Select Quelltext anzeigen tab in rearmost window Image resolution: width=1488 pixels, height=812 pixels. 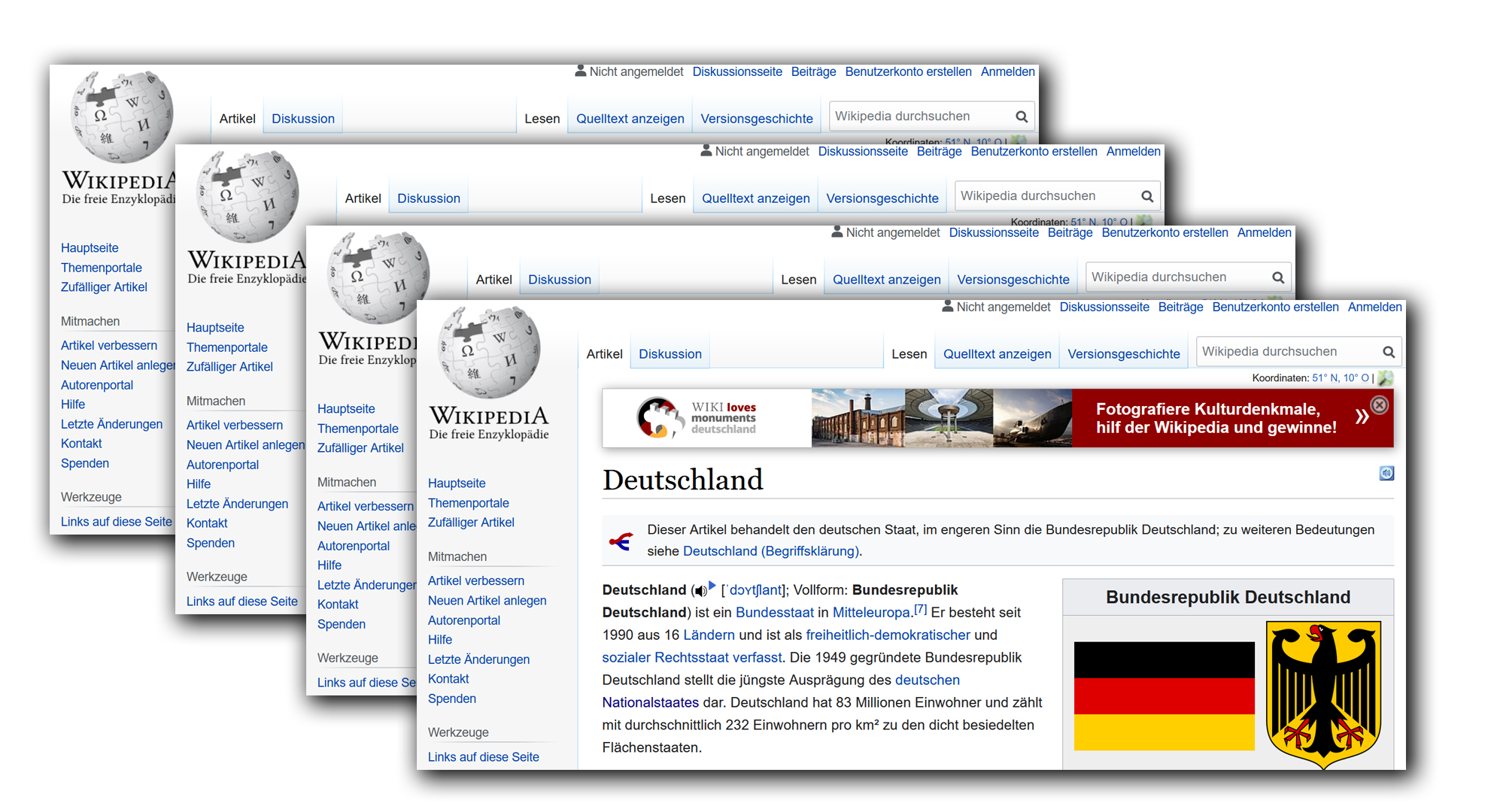tap(630, 119)
